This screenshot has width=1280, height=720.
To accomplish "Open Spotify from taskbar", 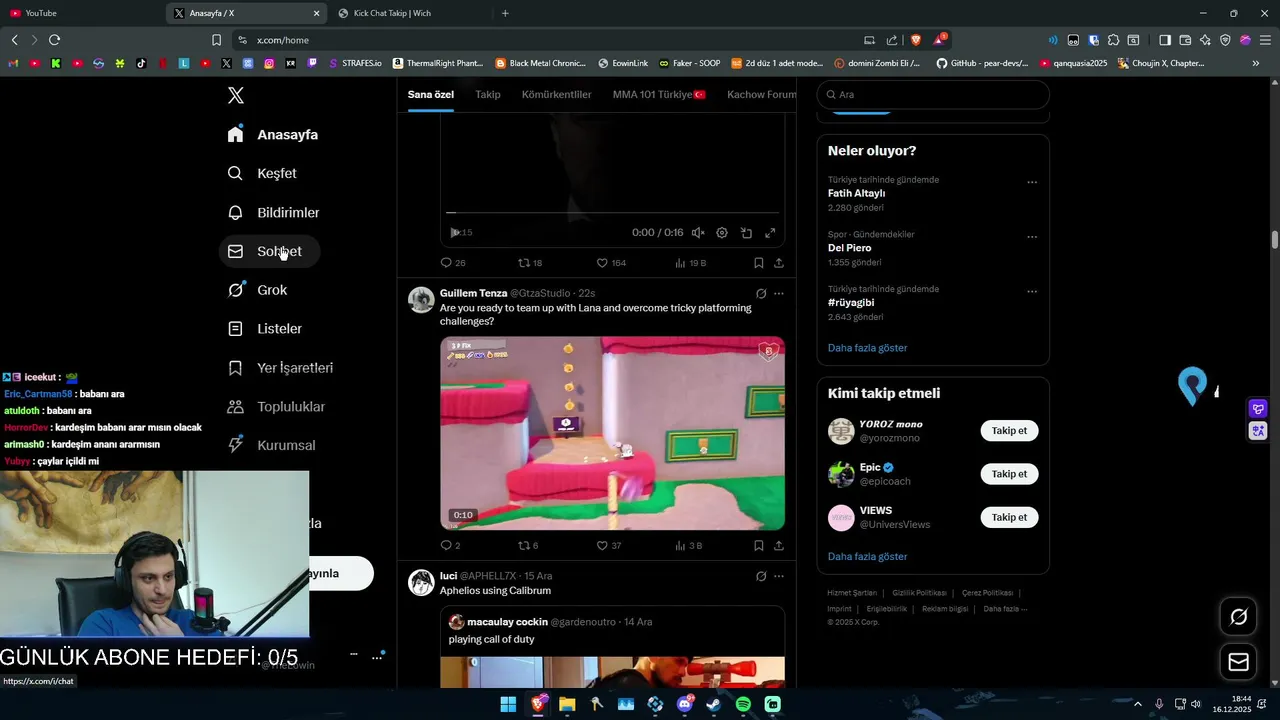I will click(743, 704).
